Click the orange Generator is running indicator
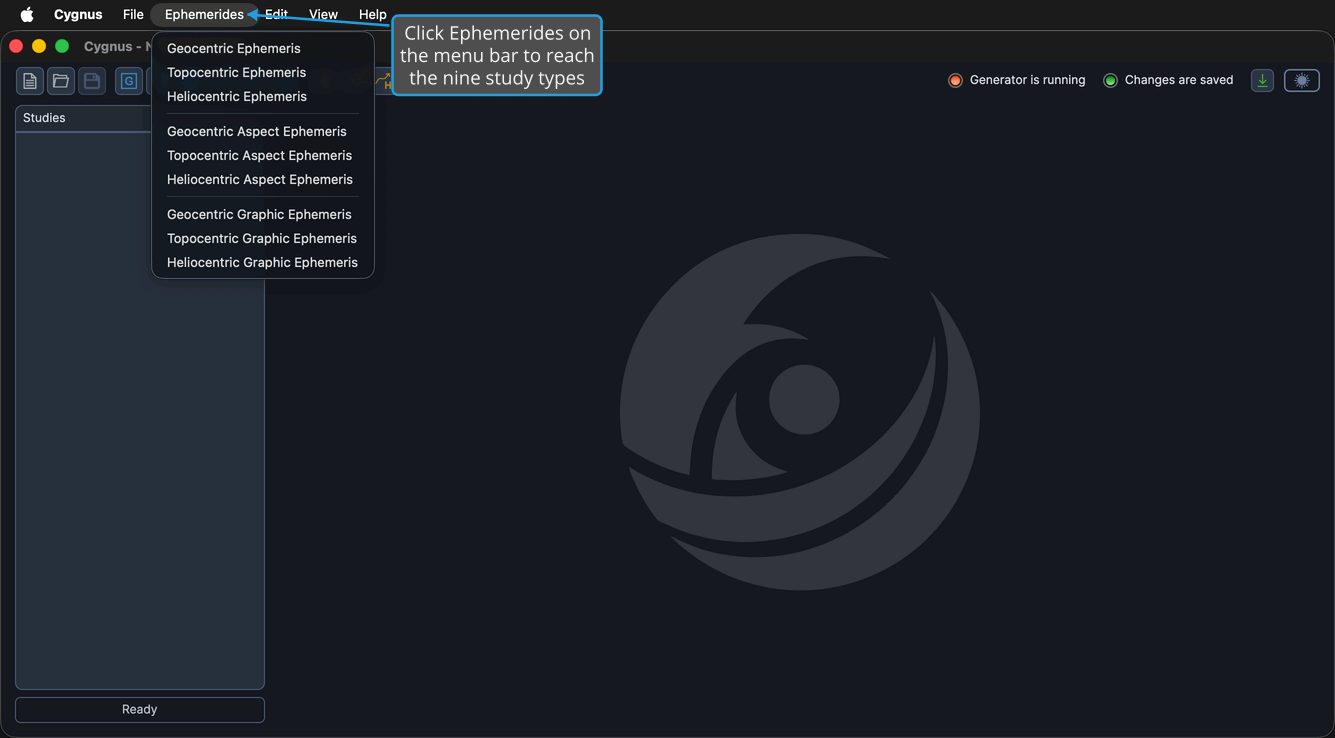 click(x=955, y=80)
